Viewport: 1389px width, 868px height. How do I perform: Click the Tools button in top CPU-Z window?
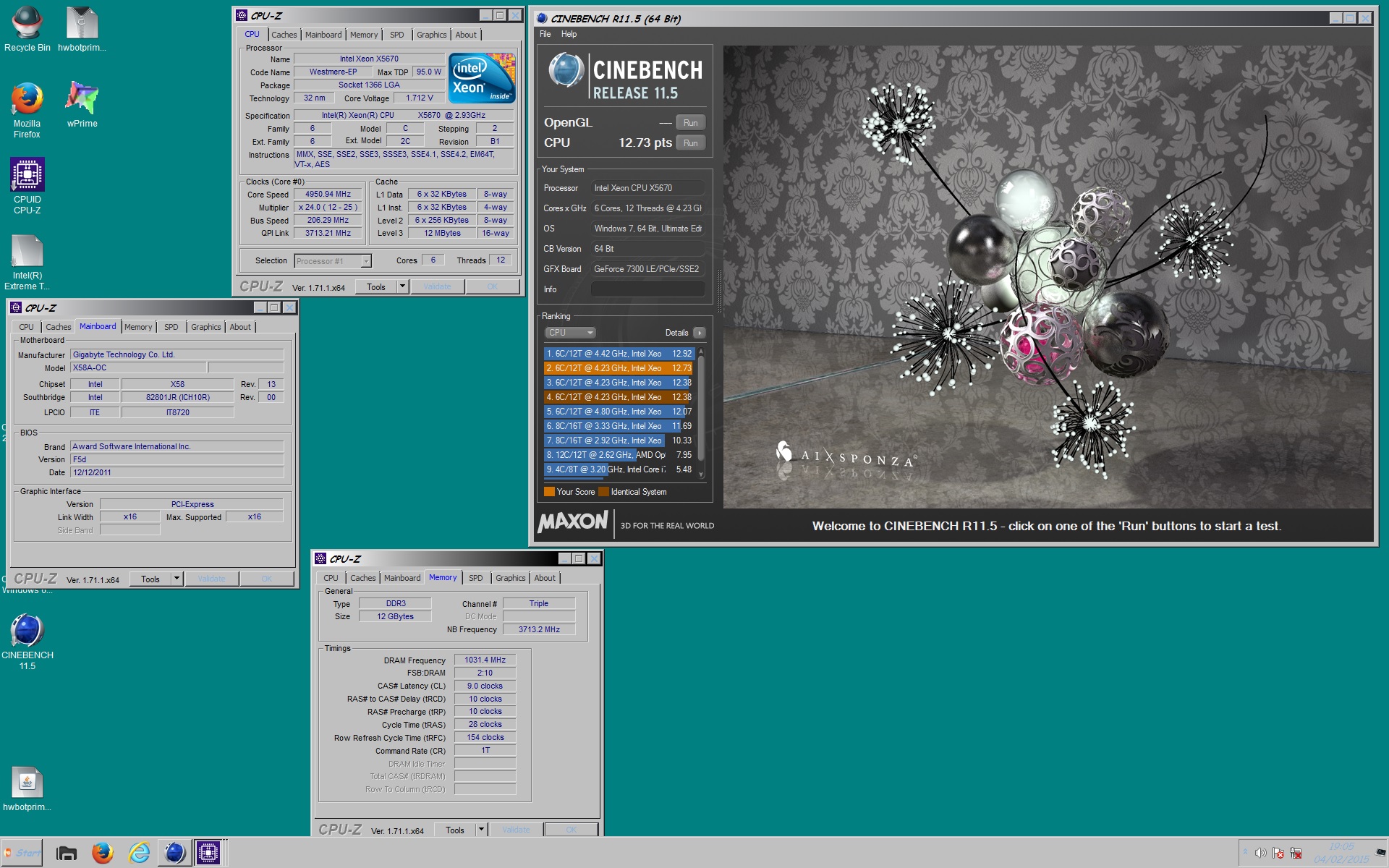(376, 287)
